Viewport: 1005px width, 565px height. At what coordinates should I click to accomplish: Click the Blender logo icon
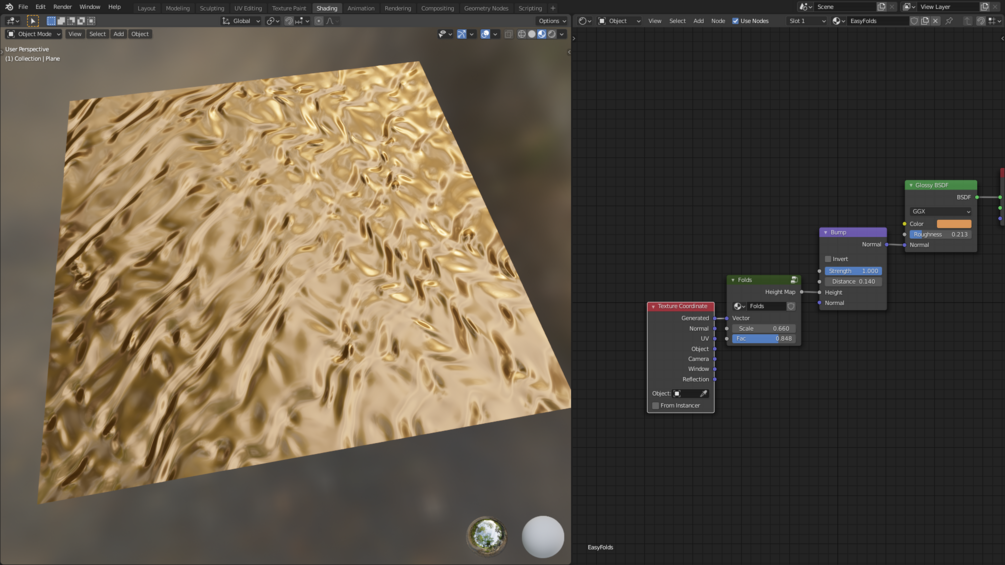click(9, 7)
